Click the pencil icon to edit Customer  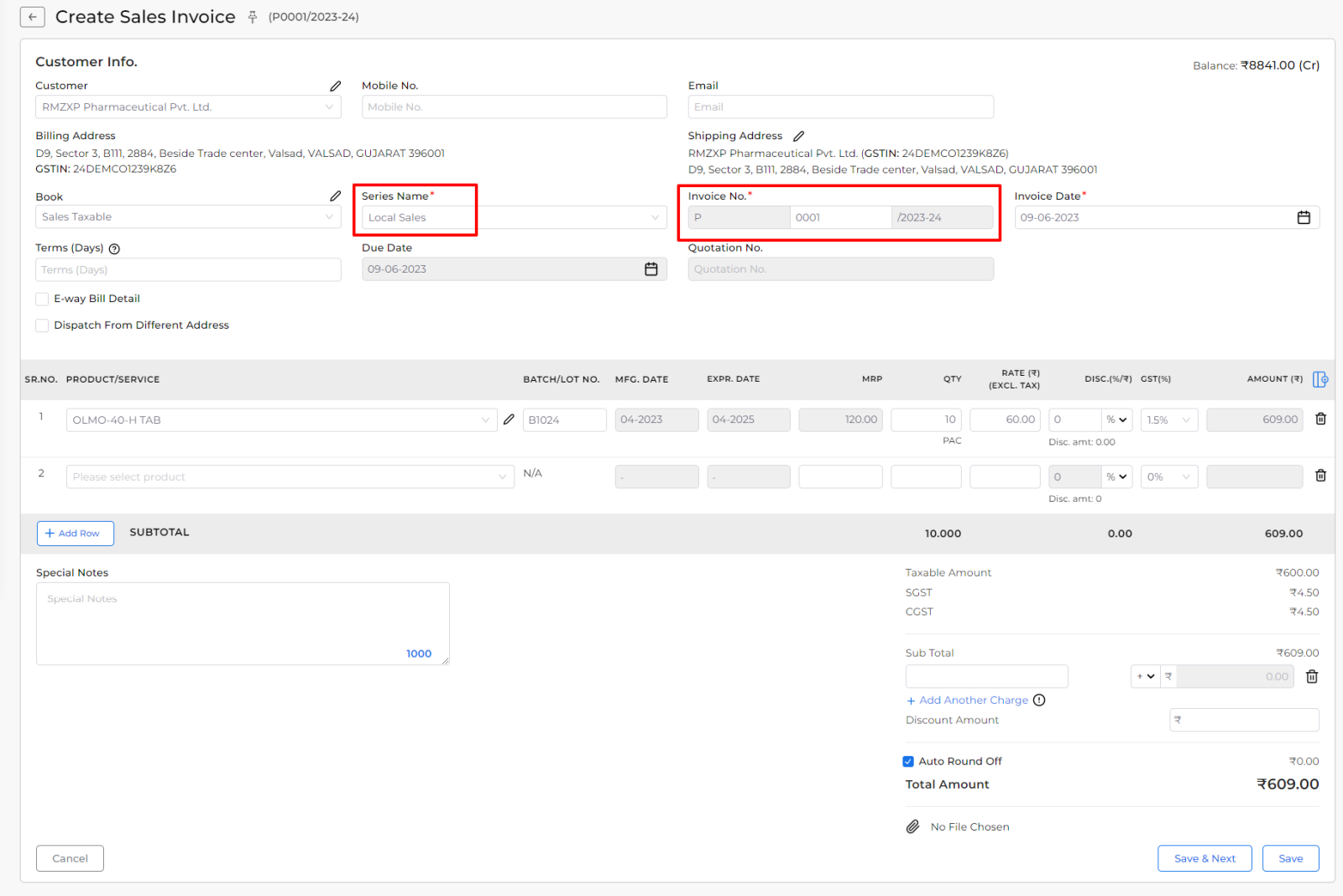pos(335,86)
